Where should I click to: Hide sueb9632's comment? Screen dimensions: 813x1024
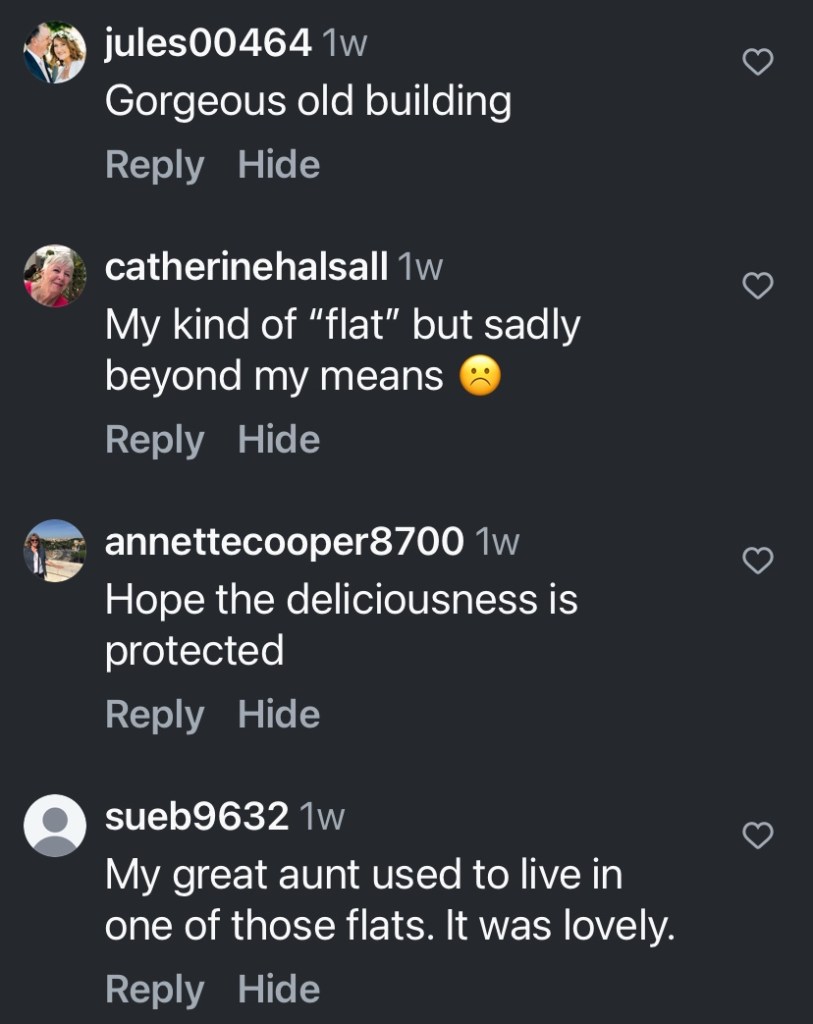(x=279, y=989)
